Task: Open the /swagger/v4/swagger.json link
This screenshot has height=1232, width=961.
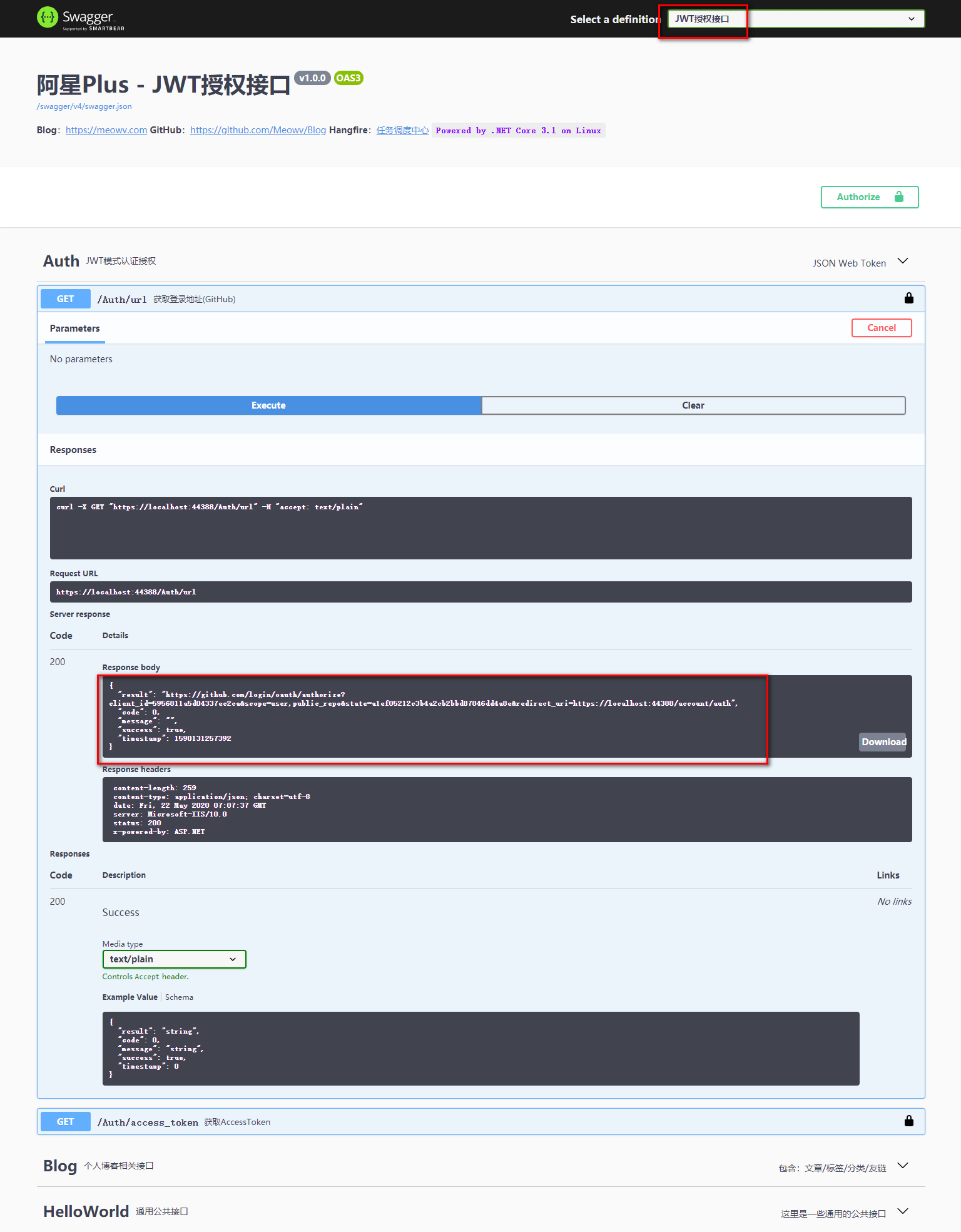Action: [x=84, y=106]
